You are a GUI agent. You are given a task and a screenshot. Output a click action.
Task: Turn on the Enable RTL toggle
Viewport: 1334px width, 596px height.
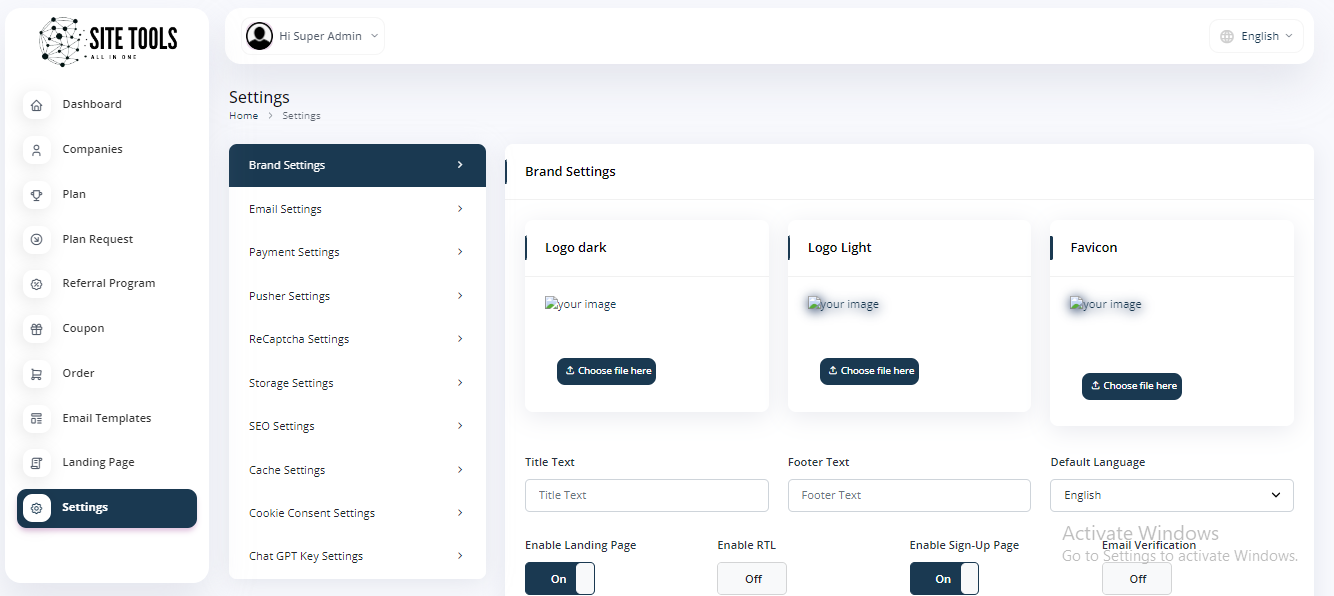(x=751, y=579)
